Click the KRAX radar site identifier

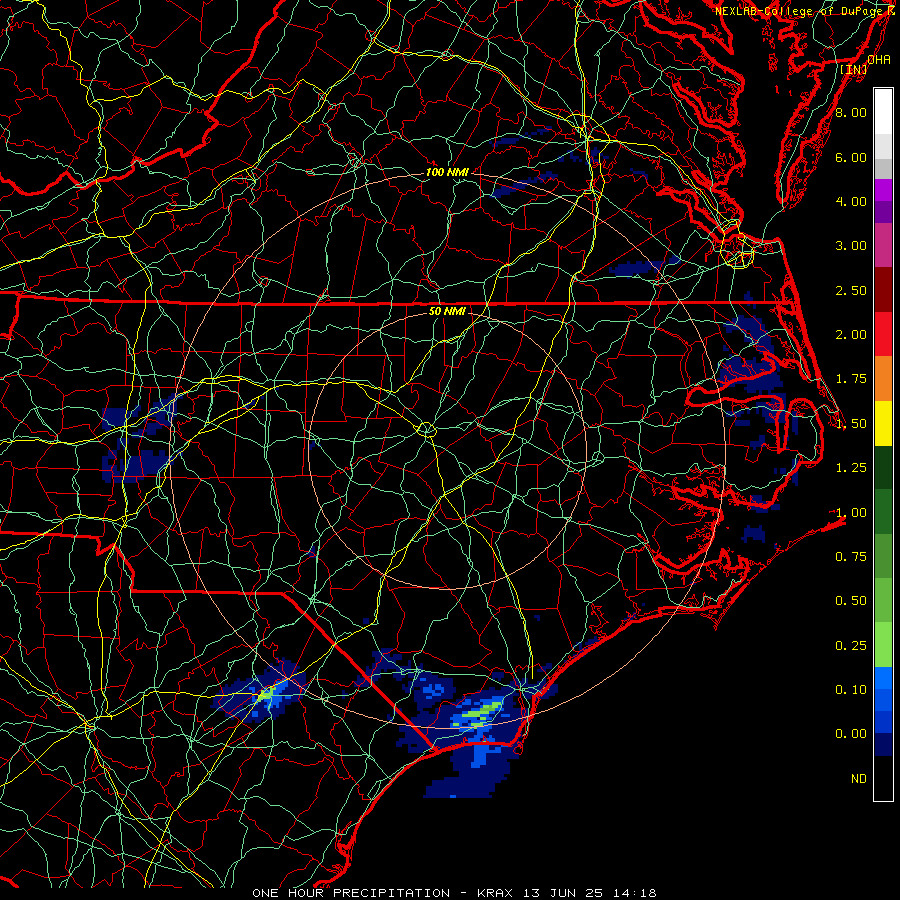click(495, 893)
